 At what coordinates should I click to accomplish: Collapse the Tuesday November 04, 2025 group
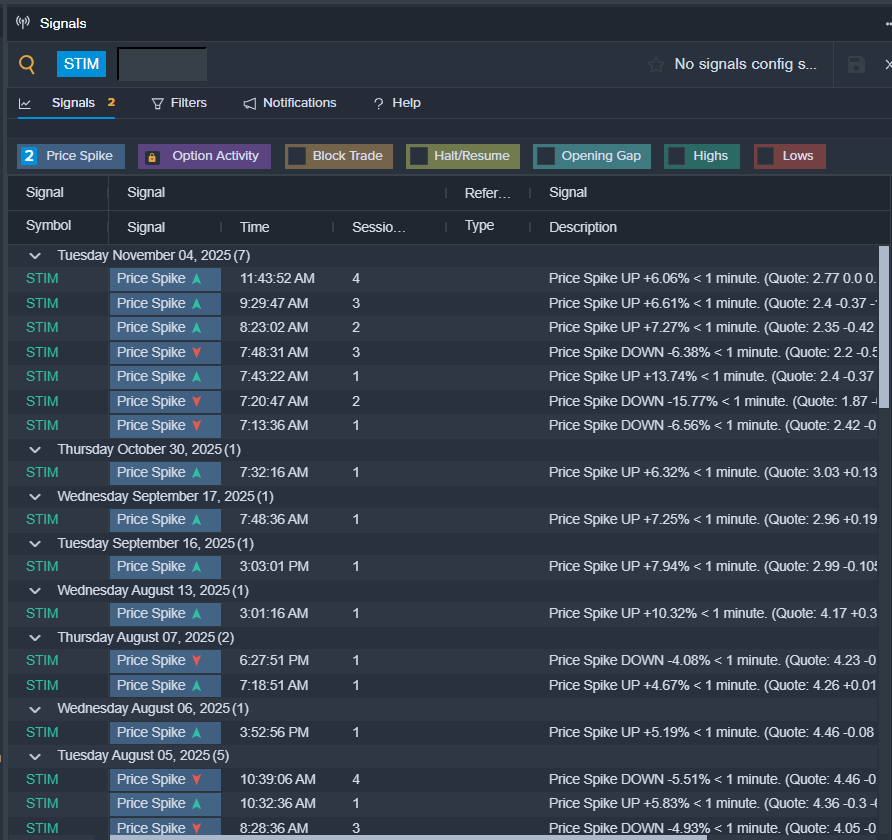click(x=36, y=256)
